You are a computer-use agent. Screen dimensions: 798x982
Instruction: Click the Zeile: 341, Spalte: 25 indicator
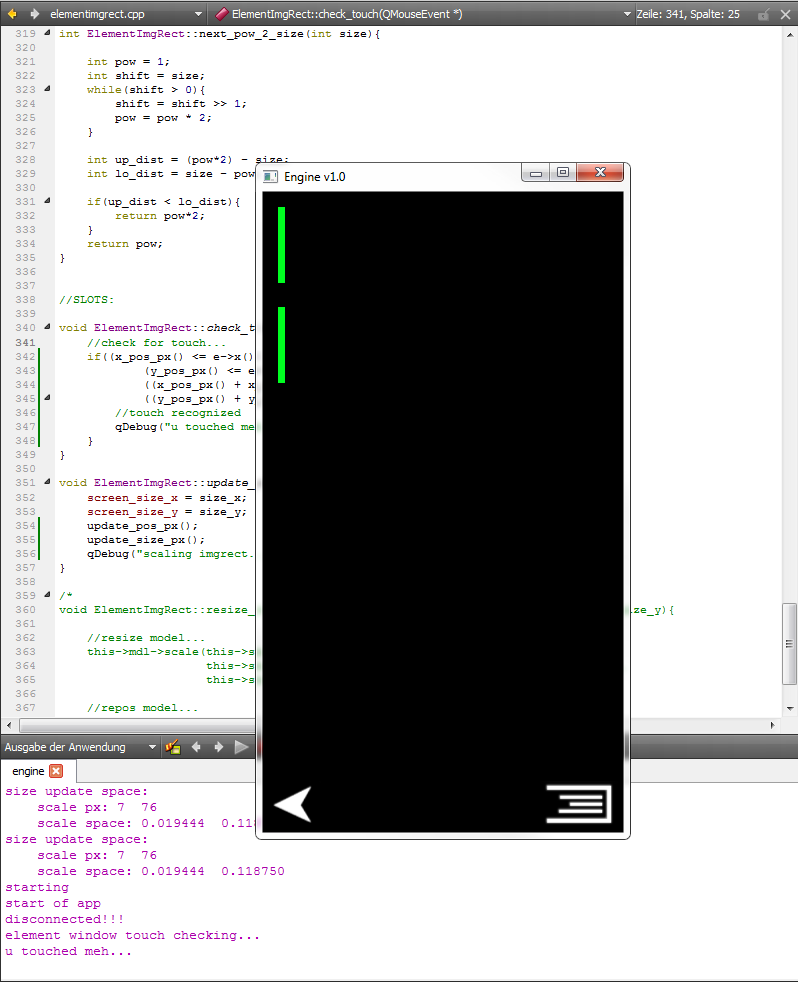(x=688, y=14)
